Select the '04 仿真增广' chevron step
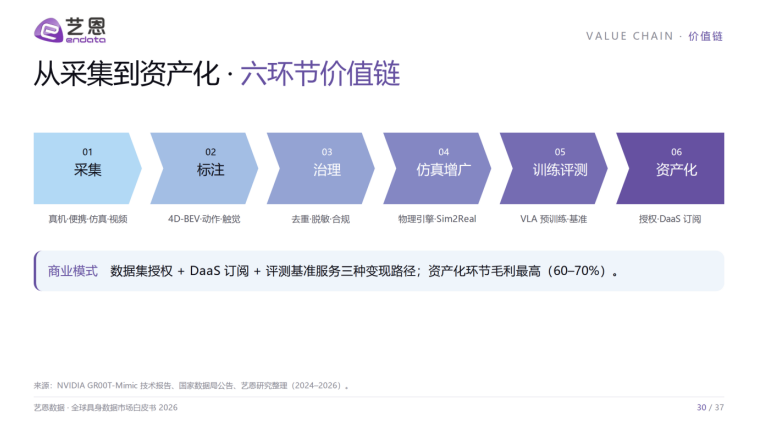 coord(437,168)
